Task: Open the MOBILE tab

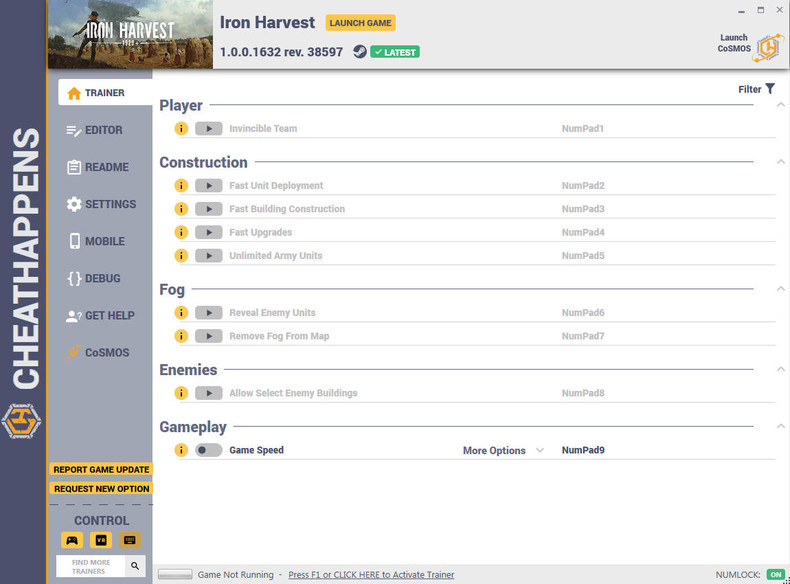Action: (x=96, y=241)
